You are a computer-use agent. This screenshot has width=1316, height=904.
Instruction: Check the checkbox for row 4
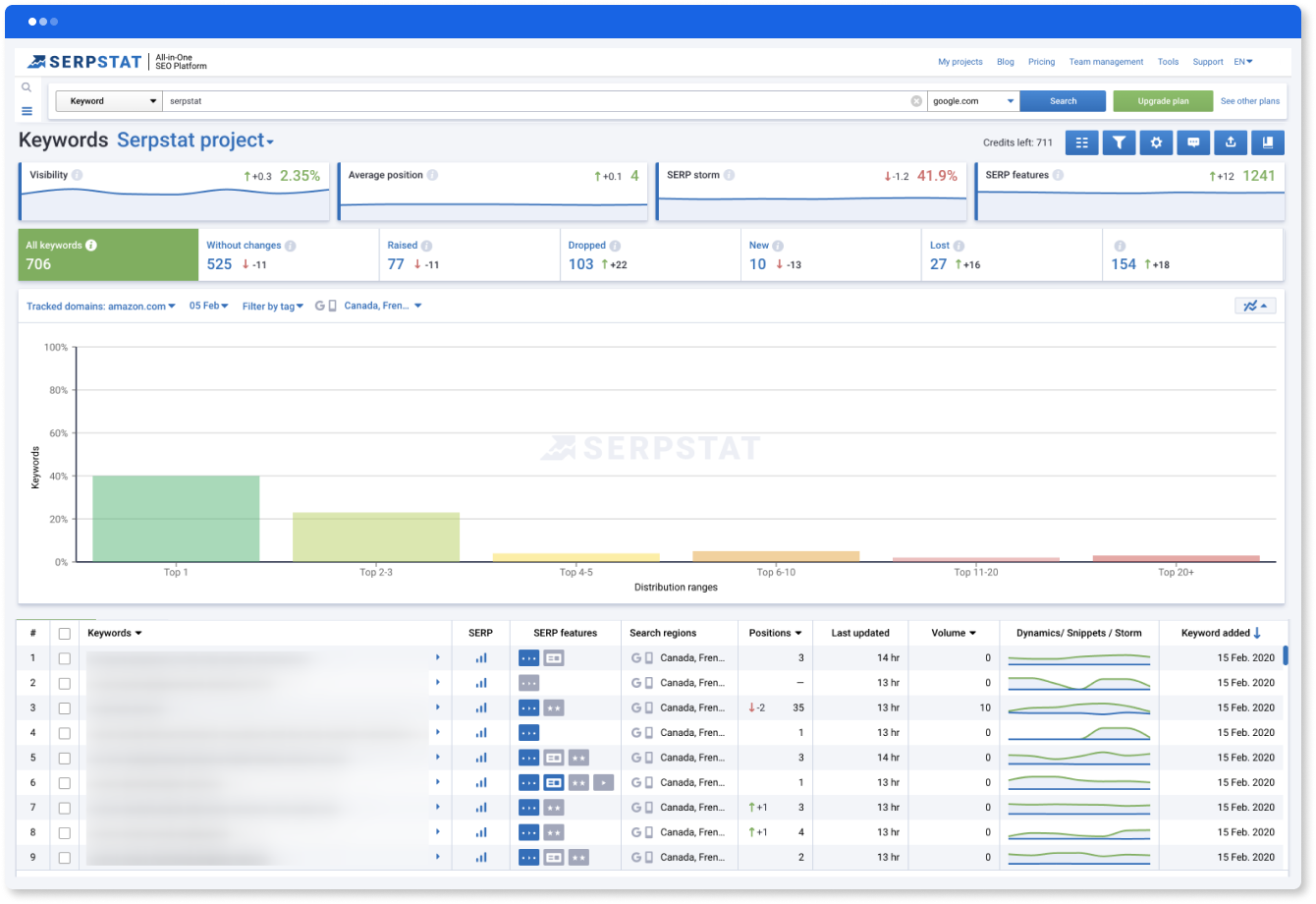pos(65,733)
